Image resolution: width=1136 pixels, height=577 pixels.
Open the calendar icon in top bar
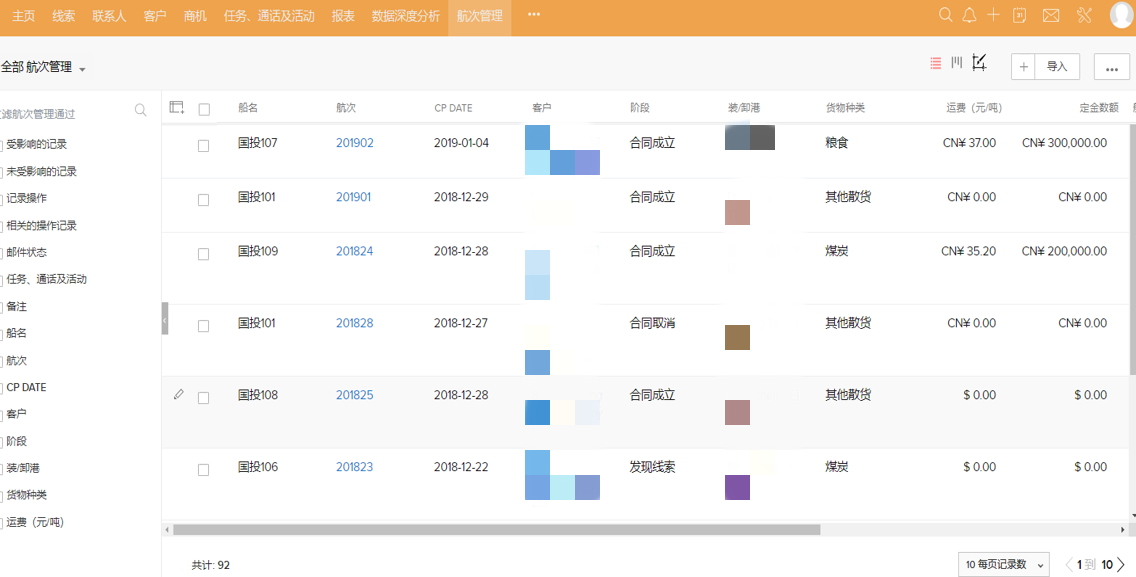[x=1019, y=15]
